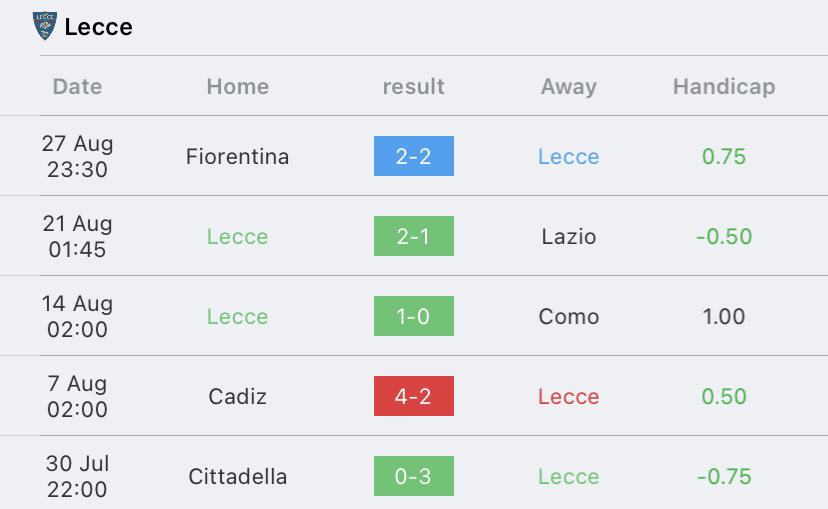Select the Date column header
The height and width of the screenshot is (509, 828).
(77, 87)
